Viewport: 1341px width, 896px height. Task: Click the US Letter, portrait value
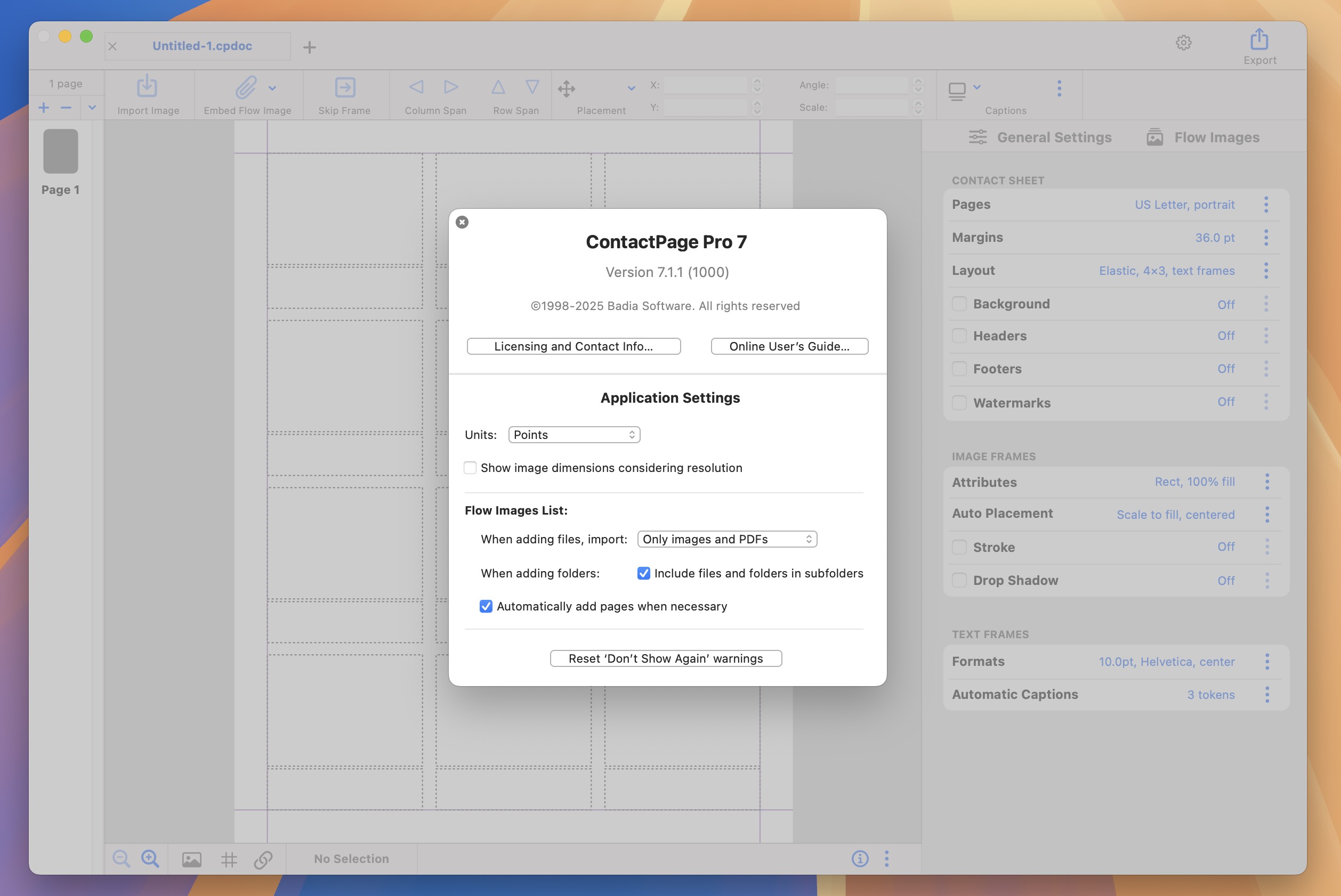coord(1184,205)
